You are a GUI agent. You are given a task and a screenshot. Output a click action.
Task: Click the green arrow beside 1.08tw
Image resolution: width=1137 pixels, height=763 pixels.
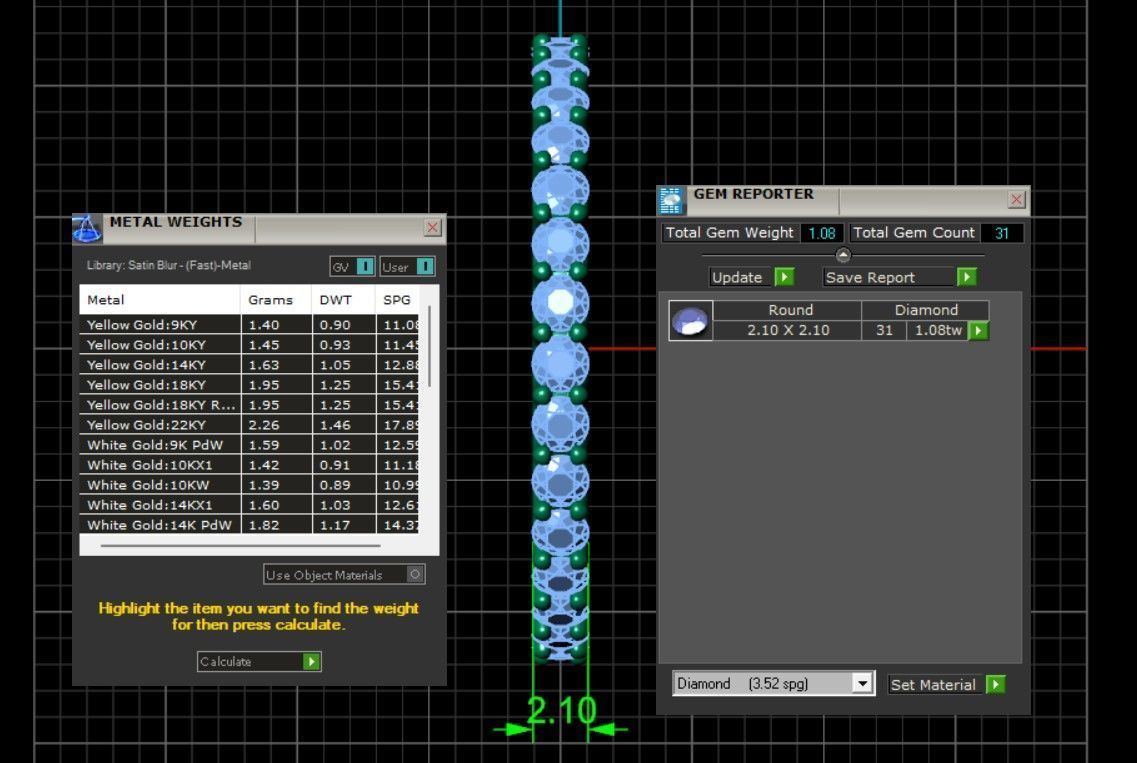coord(978,331)
